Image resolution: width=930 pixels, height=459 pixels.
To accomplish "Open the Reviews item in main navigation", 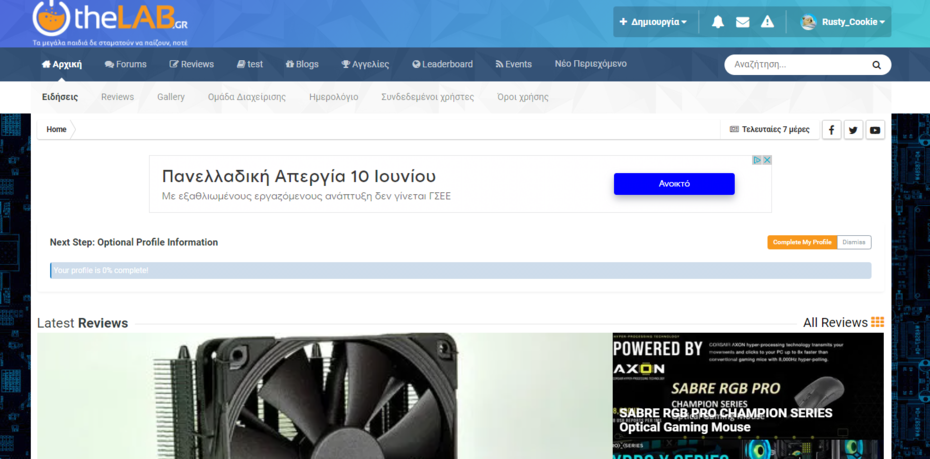I will pyautogui.click(x=192, y=64).
